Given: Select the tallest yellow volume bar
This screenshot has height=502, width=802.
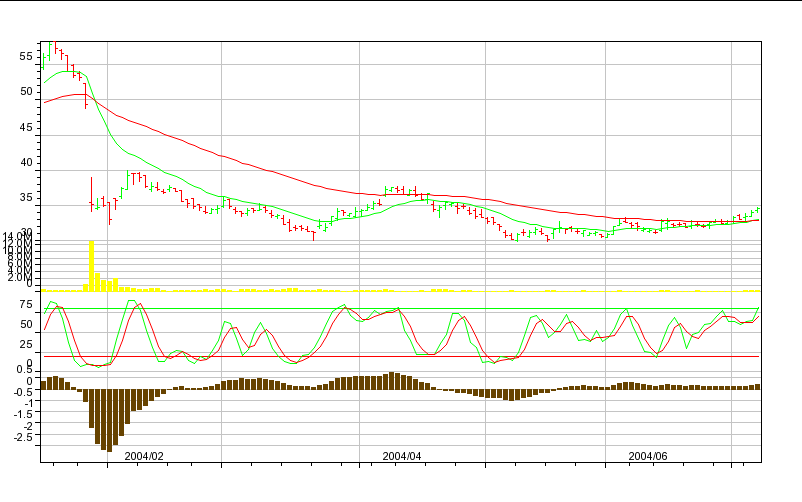Looking at the screenshot, I should click(x=91, y=265).
